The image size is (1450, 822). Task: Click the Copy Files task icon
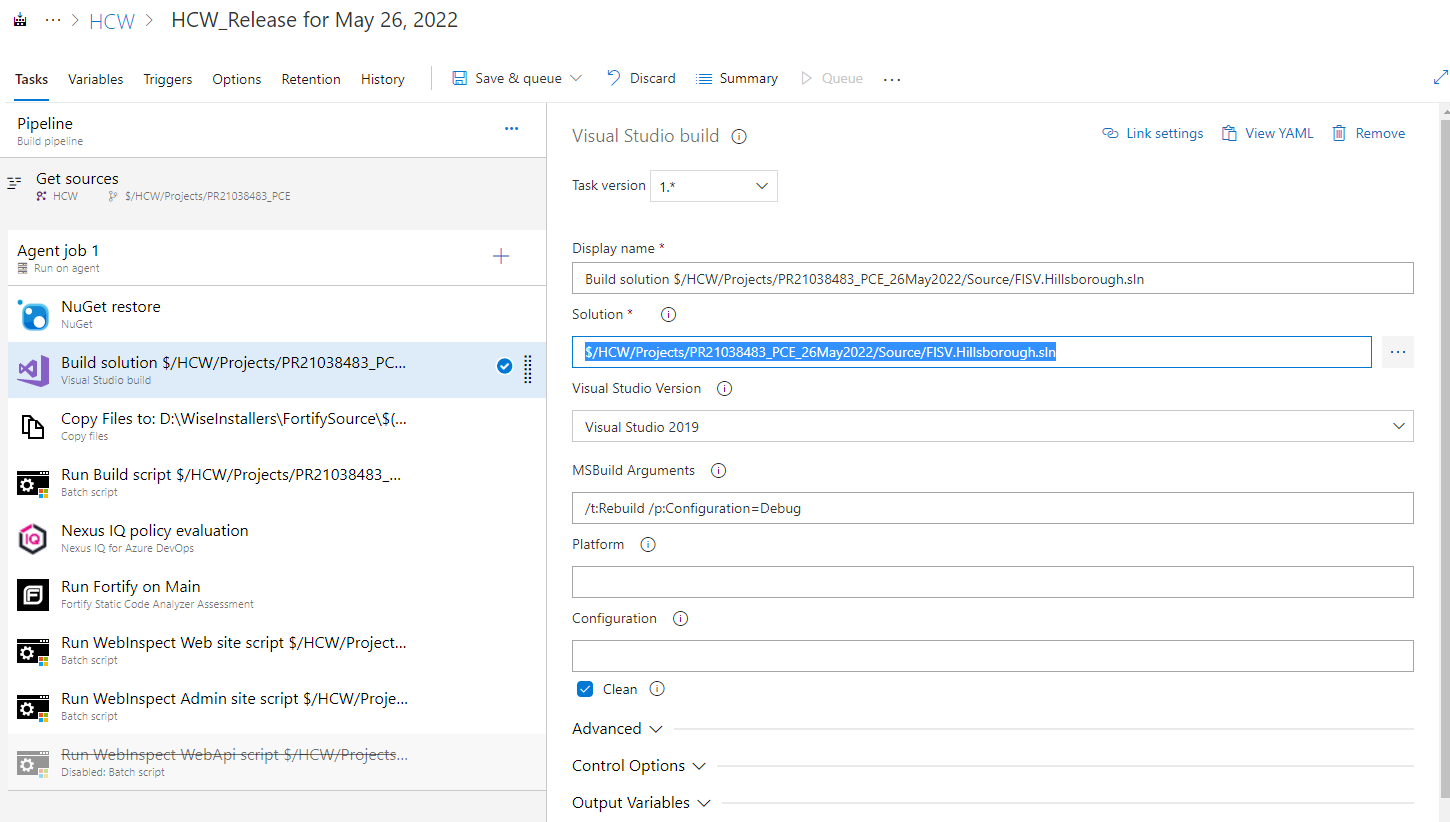[33, 427]
